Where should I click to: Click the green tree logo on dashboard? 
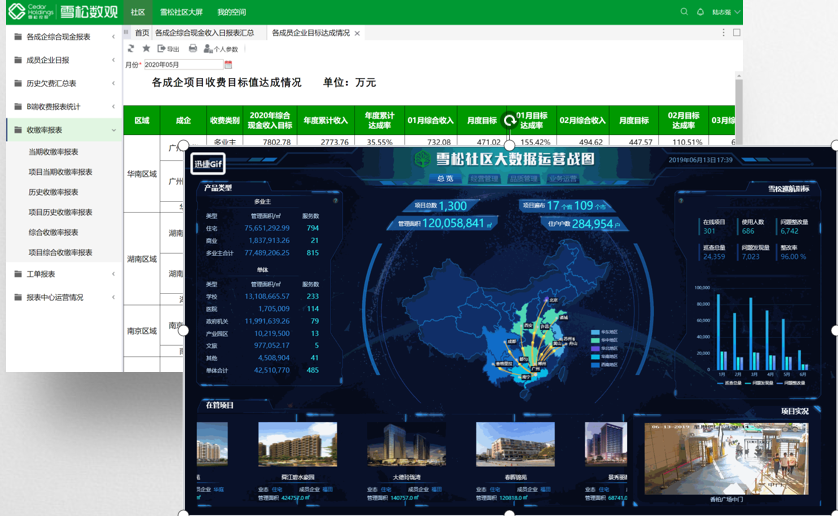click(422, 159)
